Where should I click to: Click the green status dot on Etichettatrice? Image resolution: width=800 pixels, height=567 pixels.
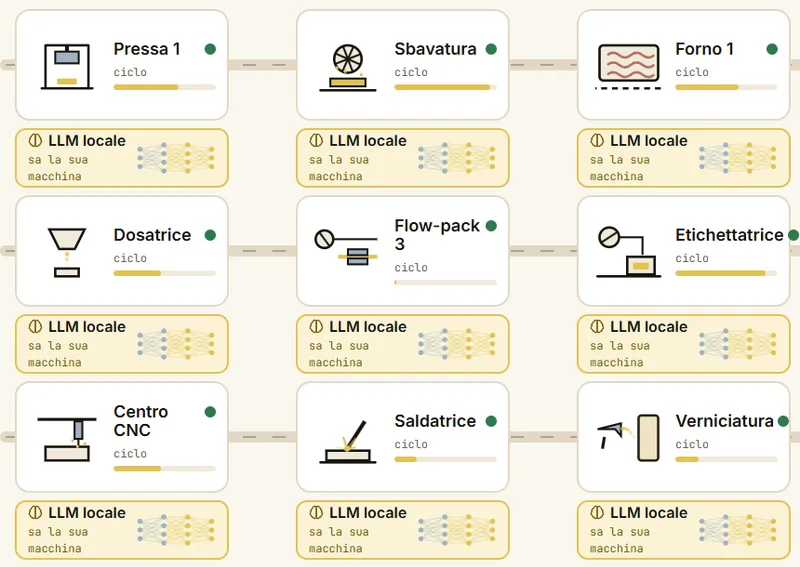pos(793,235)
